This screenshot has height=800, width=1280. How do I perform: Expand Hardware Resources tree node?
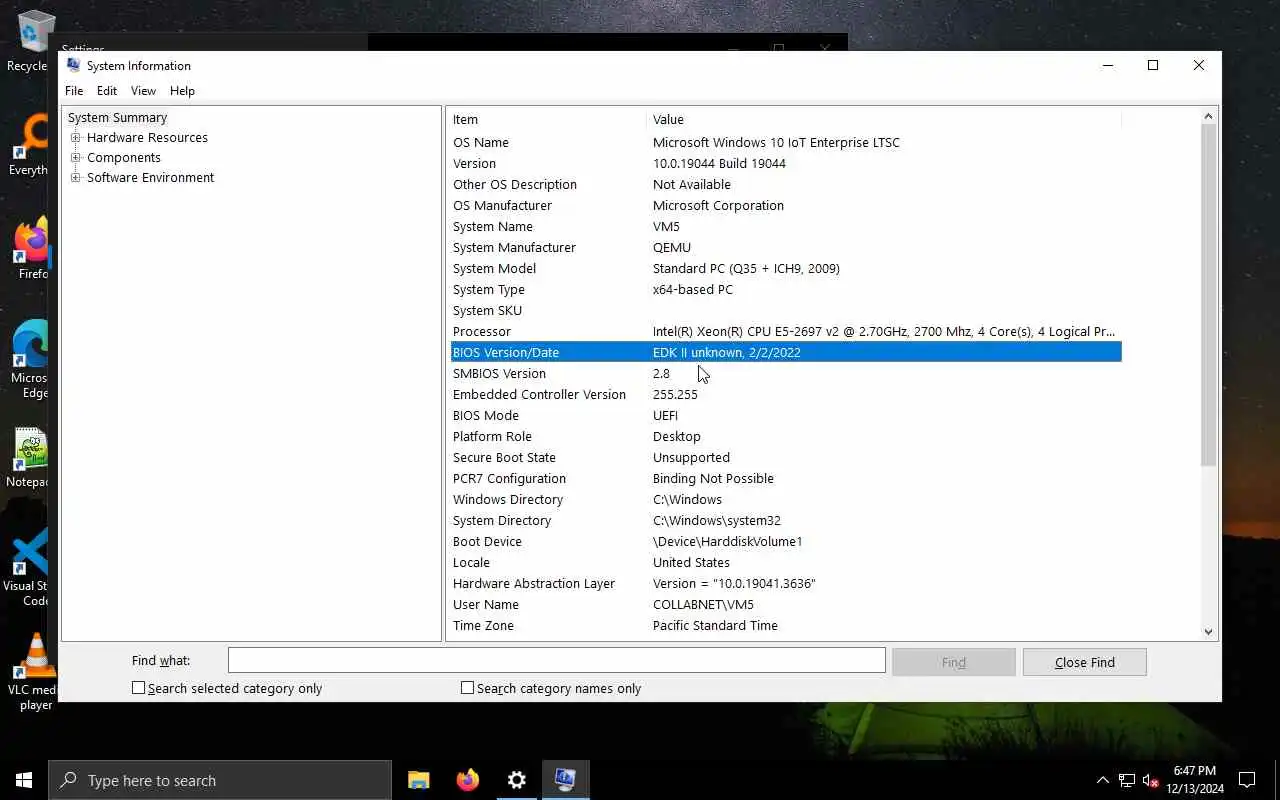click(x=75, y=138)
